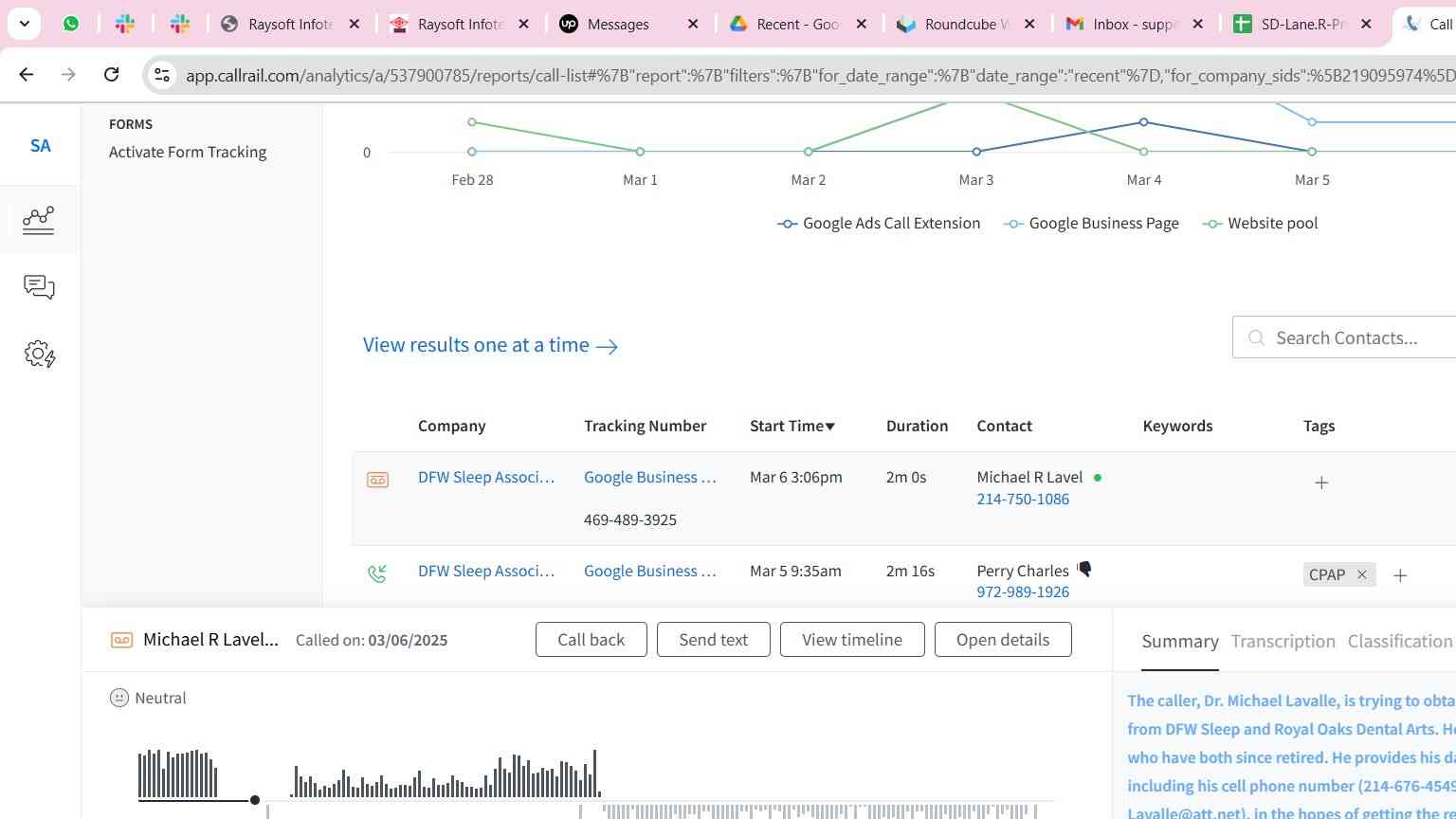Image resolution: width=1456 pixels, height=819 pixels.
Task: Open the Gmail Inbox tab
Action: tap(1123, 24)
